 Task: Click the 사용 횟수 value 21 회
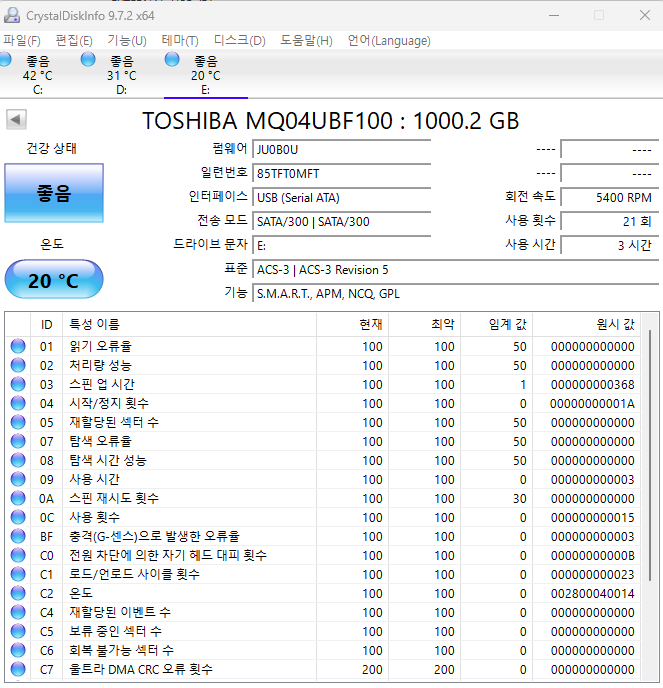point(610,222)
